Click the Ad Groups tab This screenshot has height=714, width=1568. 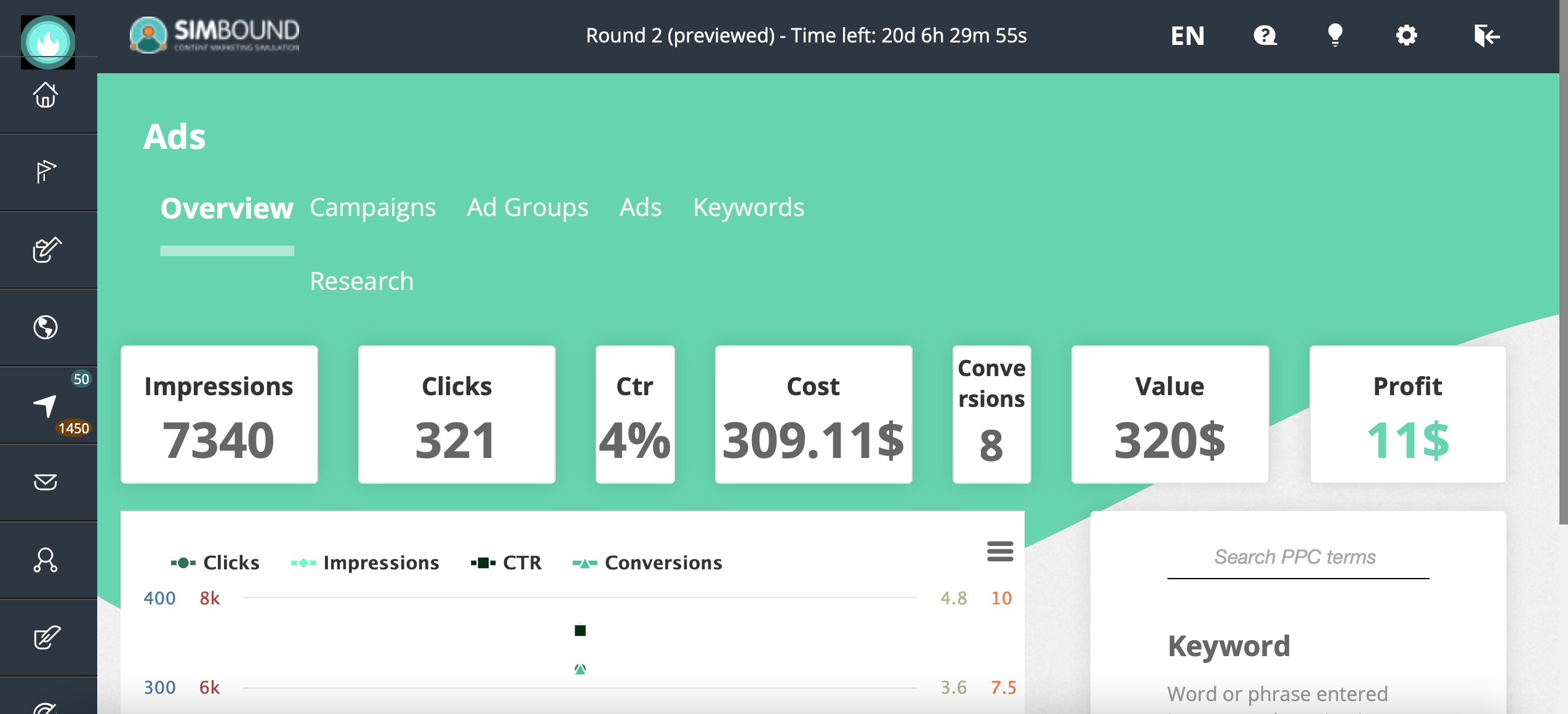pyautogui.click(x=527, y=207)
